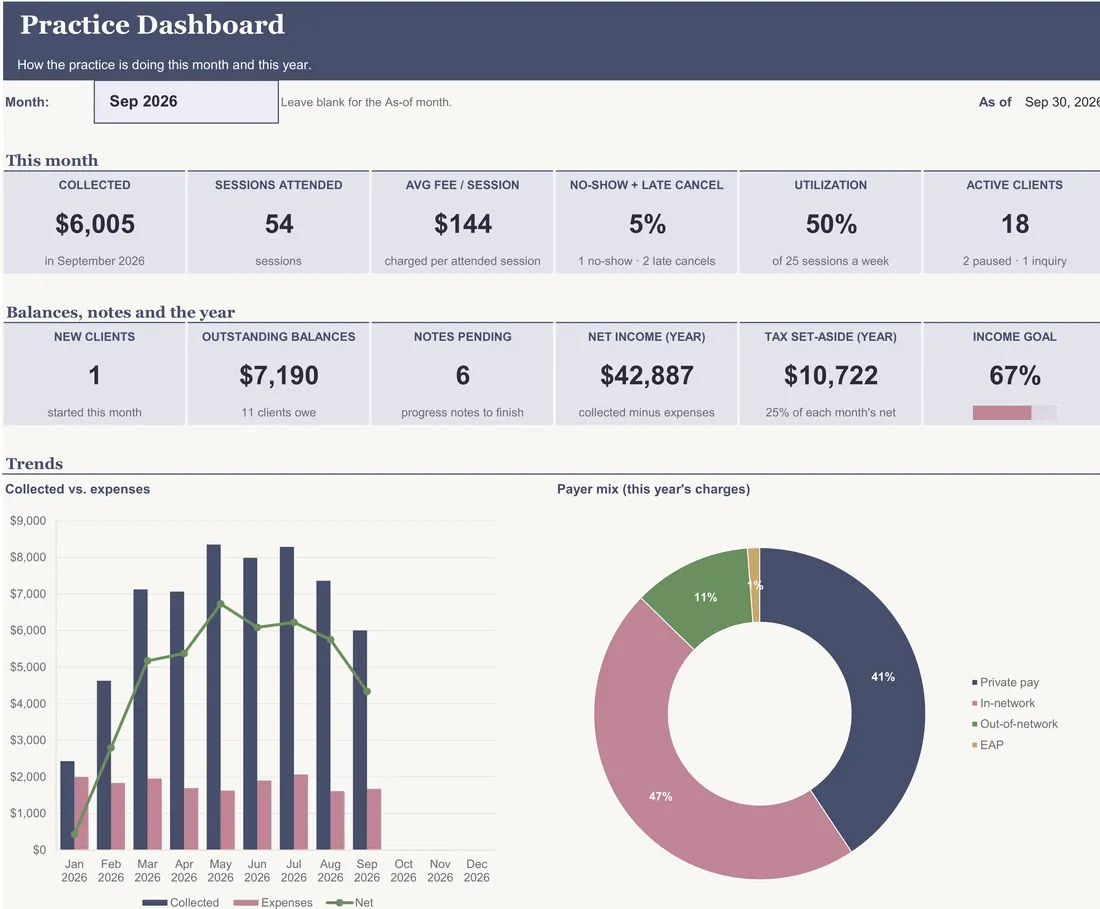Click the Private pay legend swatch
Screen dimensions: 1100x909
point(974,682)
